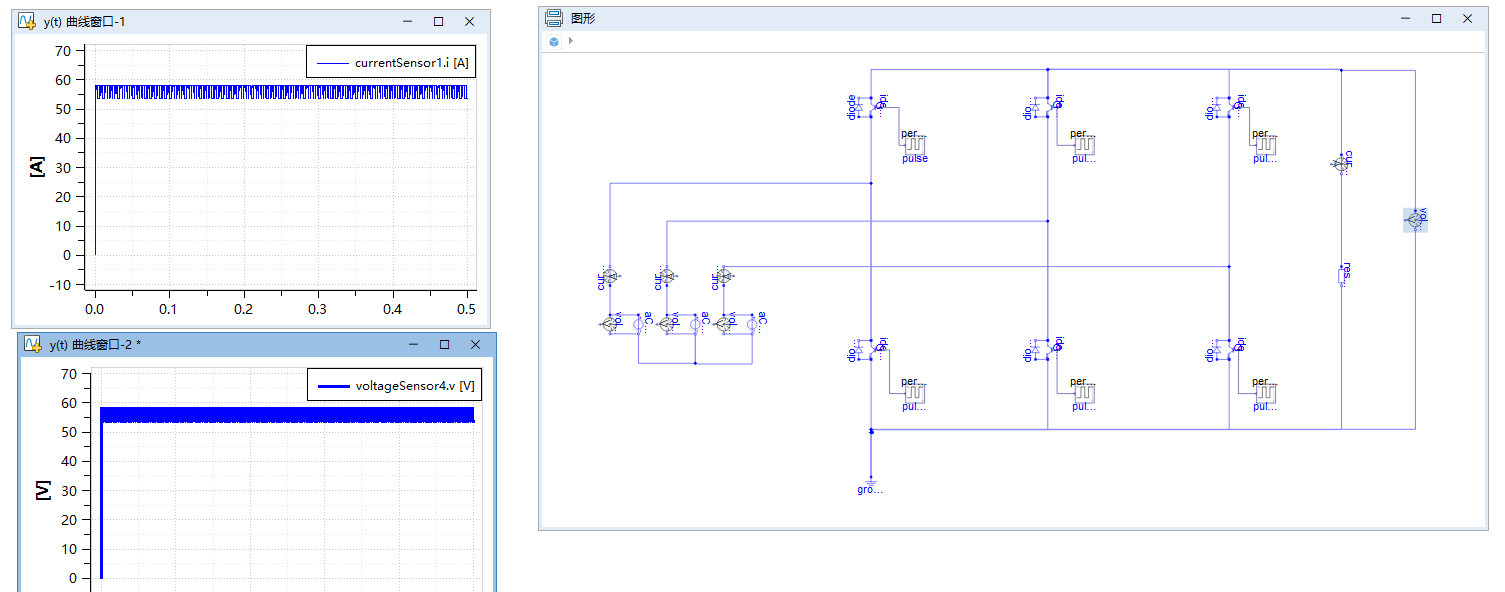Select the current sensor on the right branch
Viewport: 1505px width, 592px height.
tap(1341, 163)
